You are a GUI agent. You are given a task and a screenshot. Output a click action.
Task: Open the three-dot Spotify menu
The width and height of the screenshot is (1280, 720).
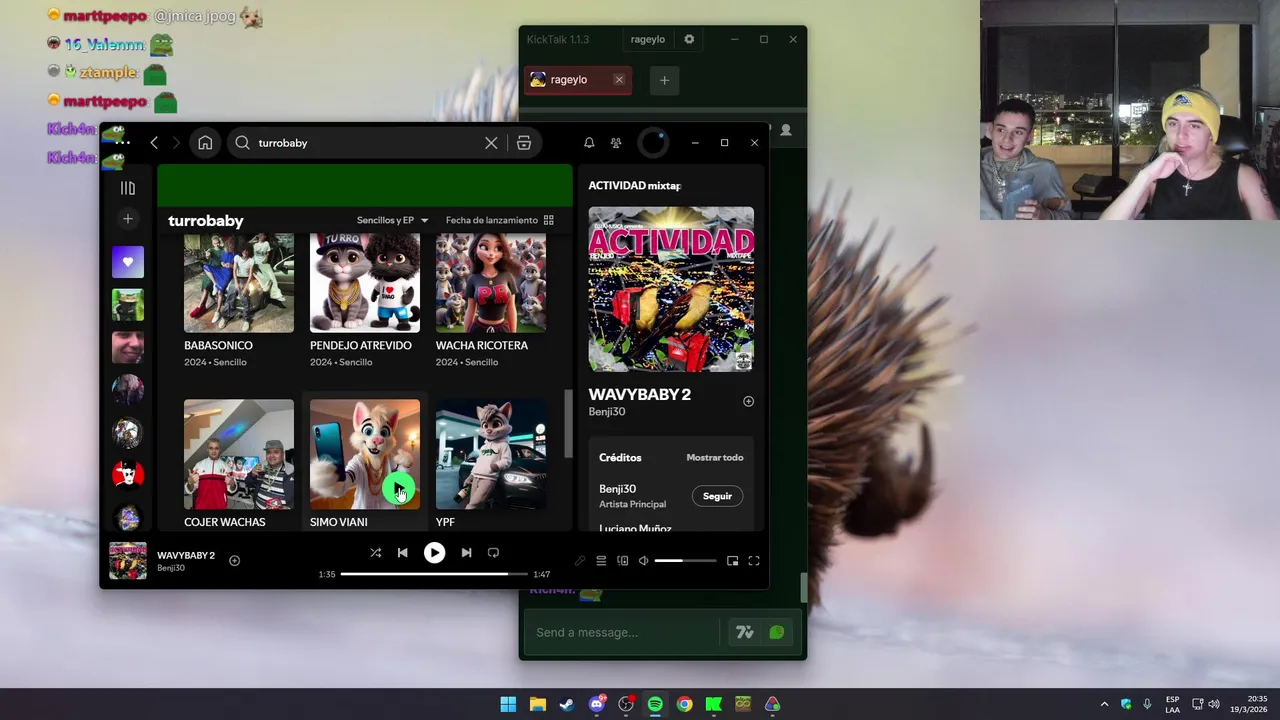(122, 143)
